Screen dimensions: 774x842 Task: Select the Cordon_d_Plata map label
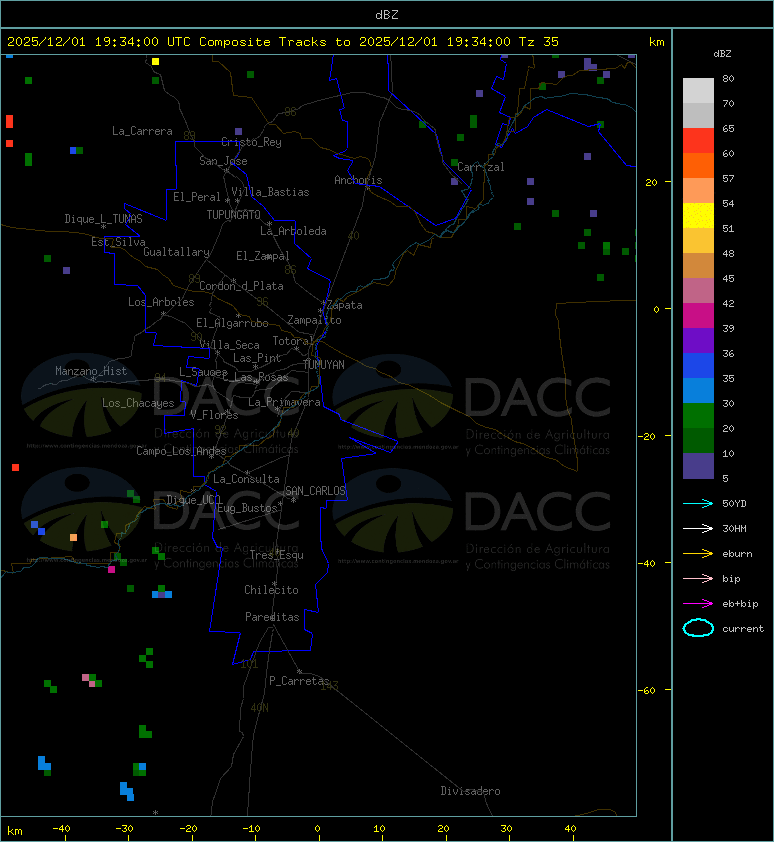pos(242,286)
